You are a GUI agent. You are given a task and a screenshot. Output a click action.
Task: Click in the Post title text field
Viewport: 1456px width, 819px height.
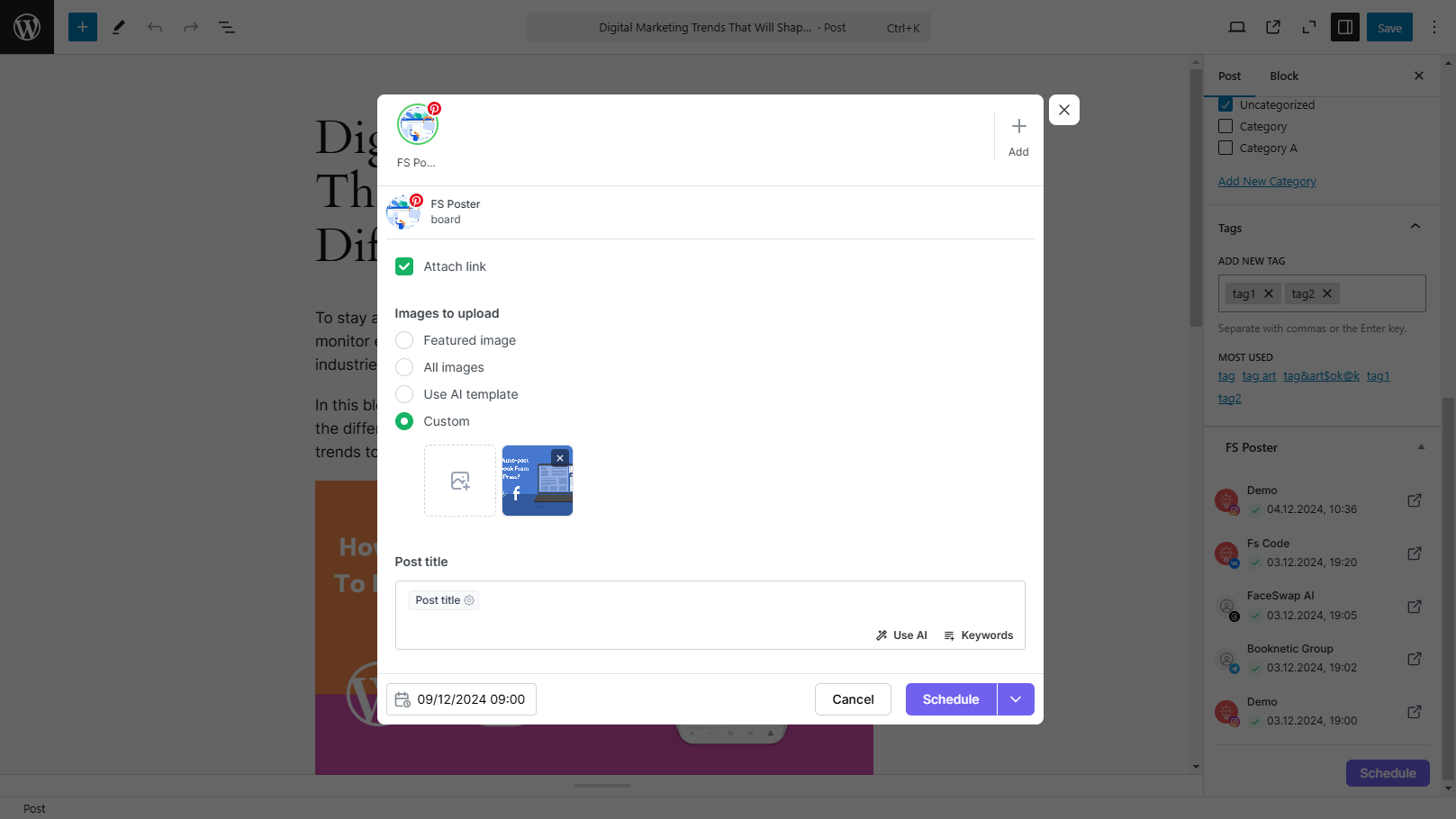(710, 615)
